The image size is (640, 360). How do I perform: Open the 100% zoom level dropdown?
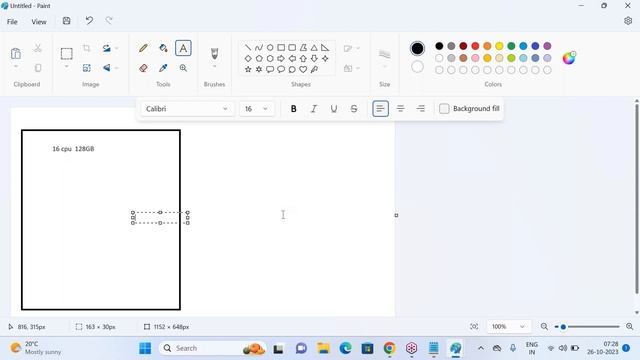[508, 327]
